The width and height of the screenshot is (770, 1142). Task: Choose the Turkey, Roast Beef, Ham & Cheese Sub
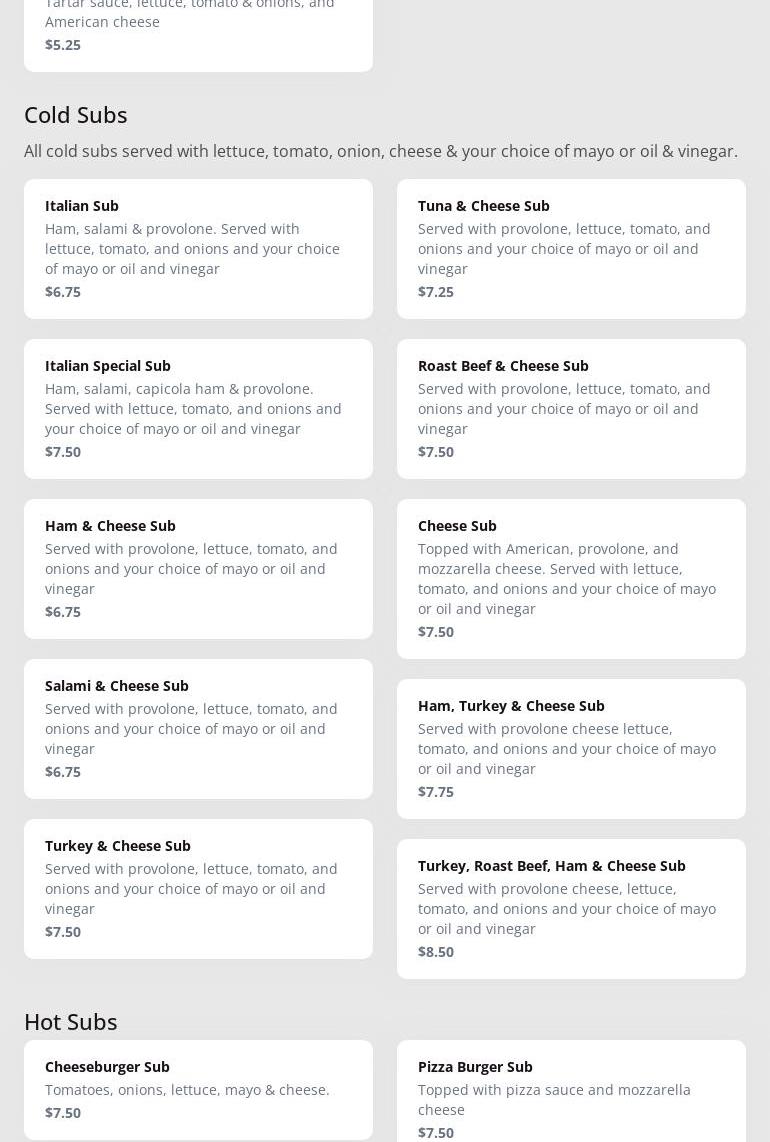click(571, 909)
